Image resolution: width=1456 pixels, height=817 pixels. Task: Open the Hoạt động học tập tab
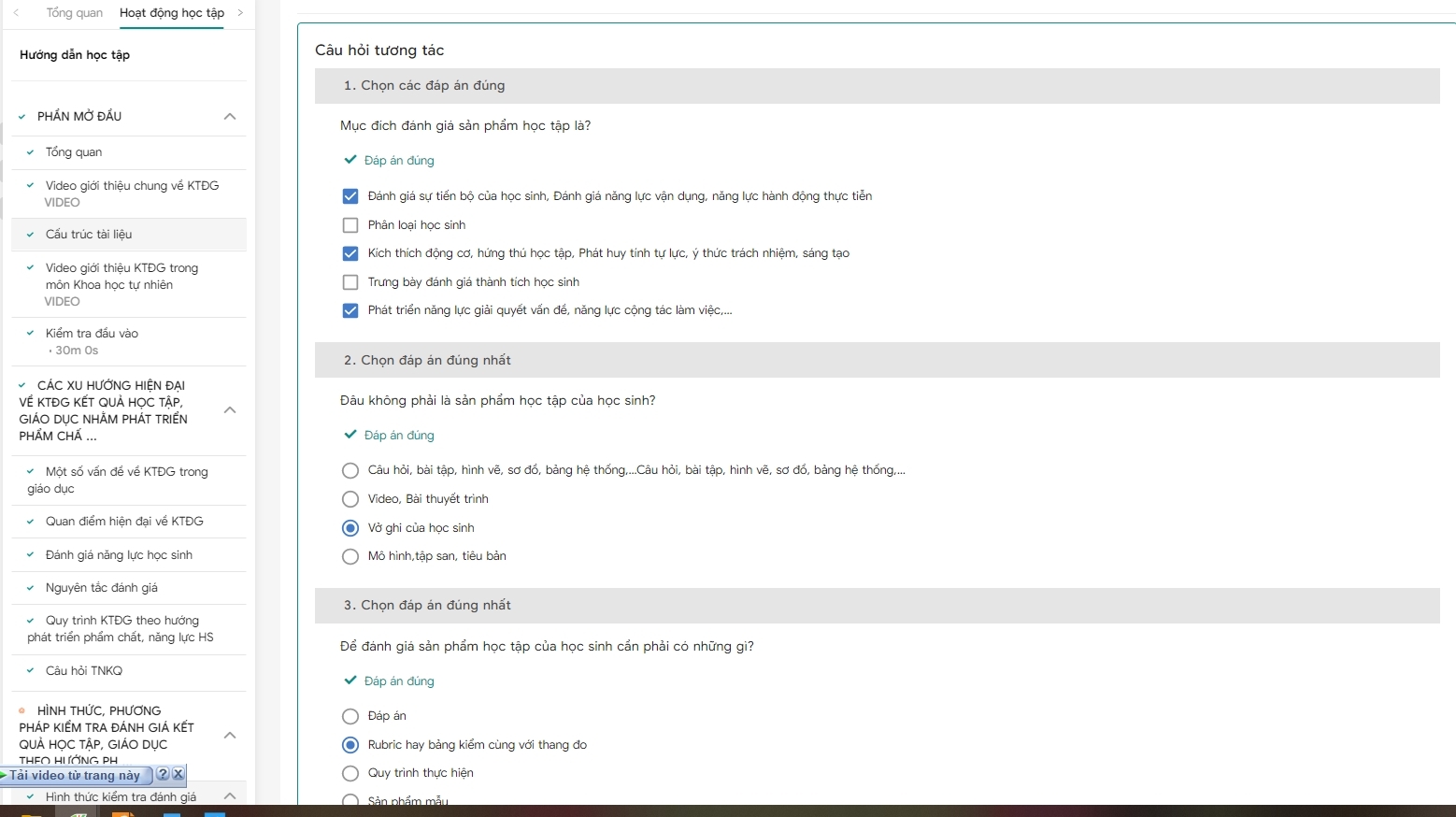172,13
